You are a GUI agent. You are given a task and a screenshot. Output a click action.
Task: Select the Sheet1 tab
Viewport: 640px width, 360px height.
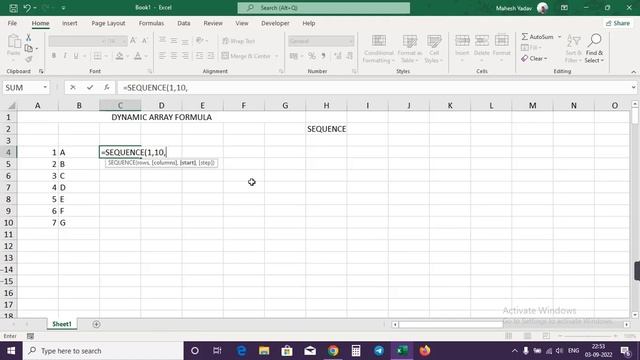coord(62,324)
